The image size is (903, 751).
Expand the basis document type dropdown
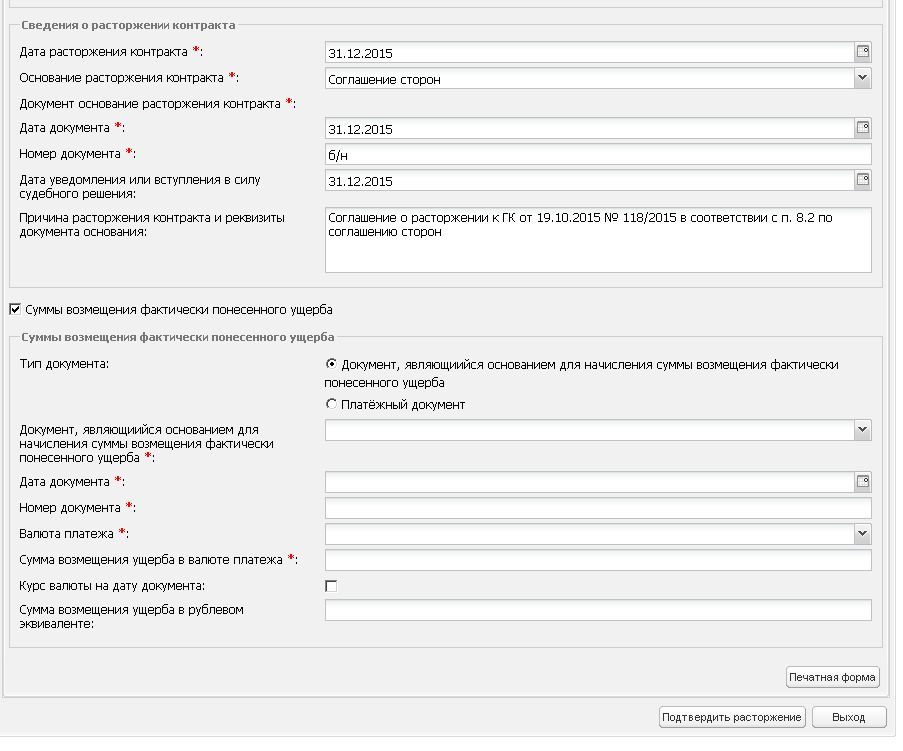(x=862, y=430)
